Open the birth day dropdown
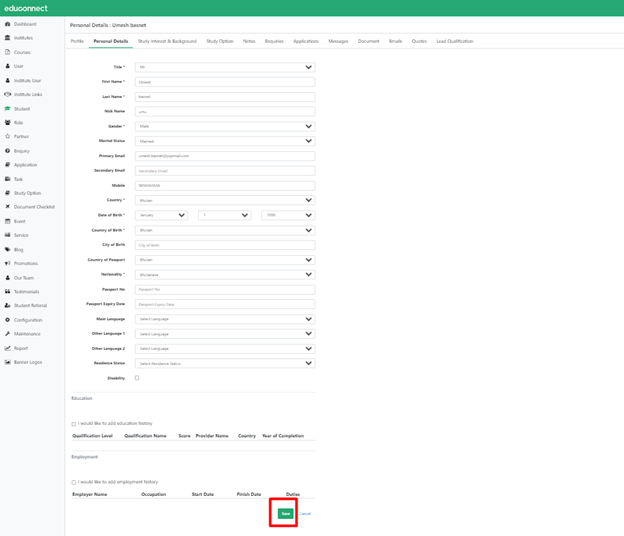This screenshot has width=624, height=536. coord(225,215)
